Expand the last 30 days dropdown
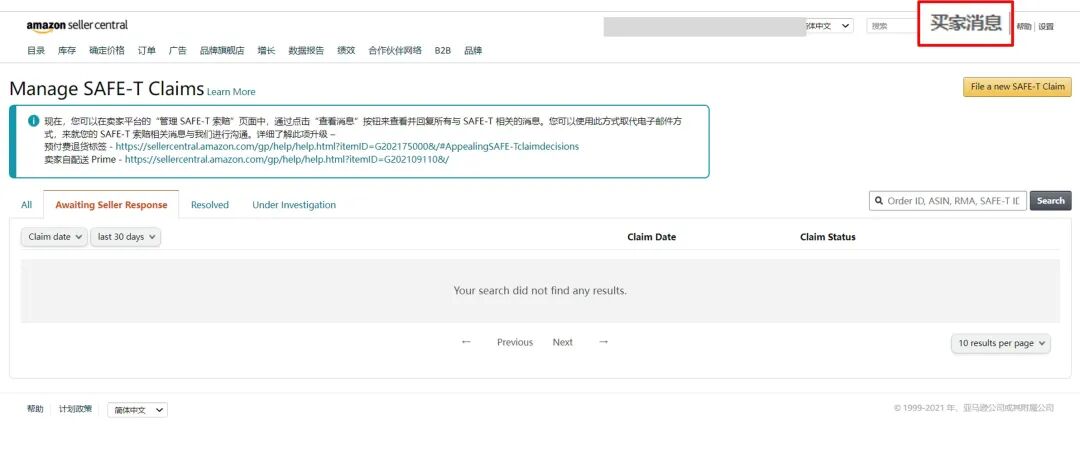 coord(125,237)
